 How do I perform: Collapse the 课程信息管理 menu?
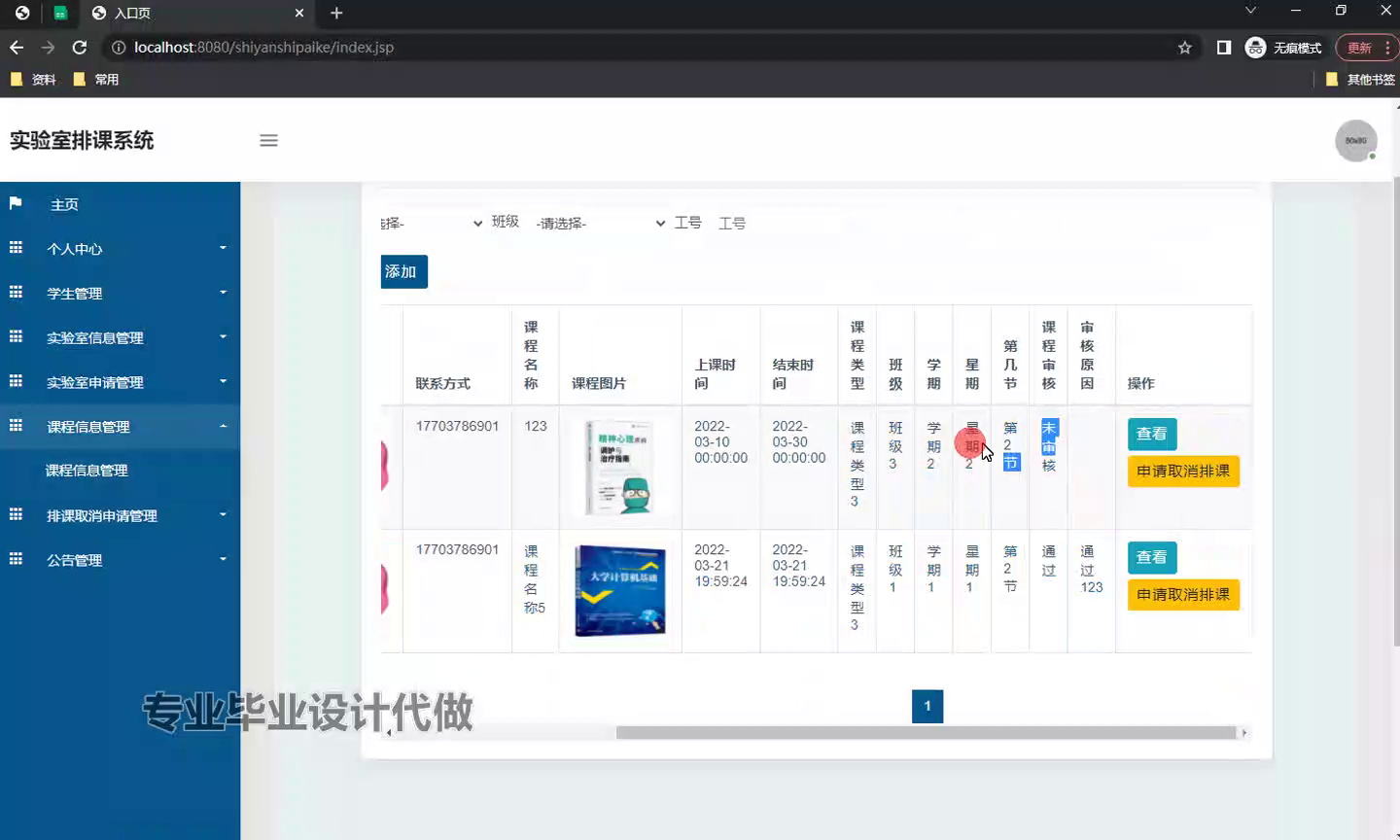[x=120, y=427]
